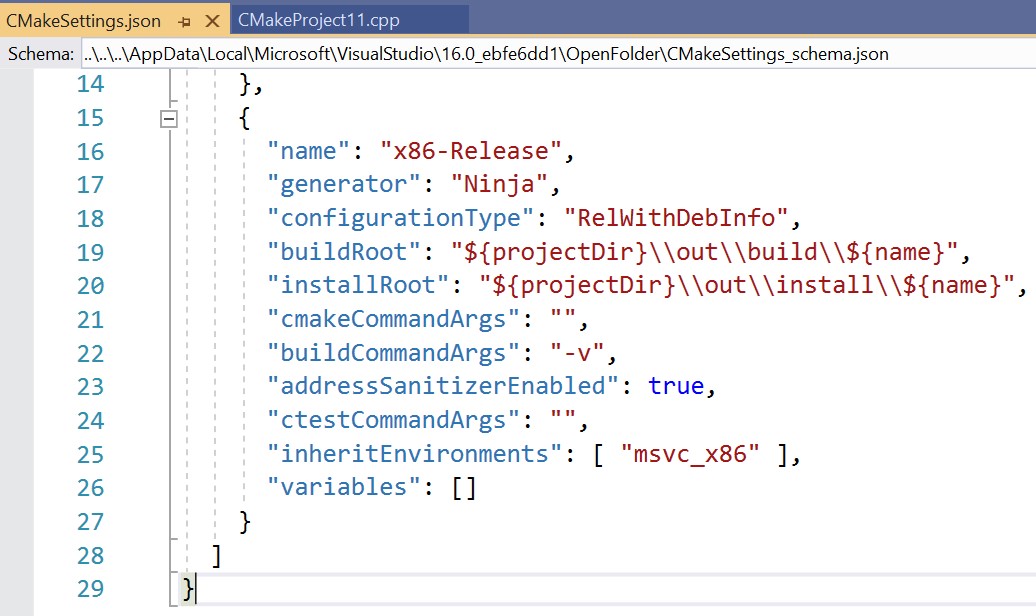
Task: Collapse the JSON block at line 15
Action: coord(169,119)
